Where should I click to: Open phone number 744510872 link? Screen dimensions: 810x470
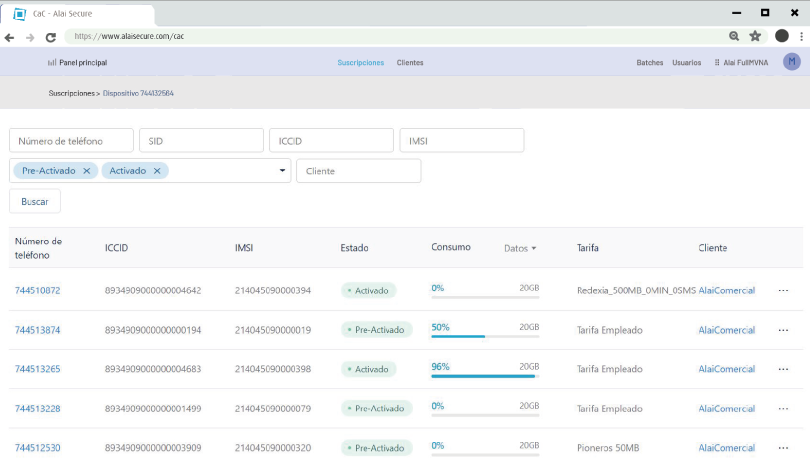pyautogui.click(x=37, y=290)
